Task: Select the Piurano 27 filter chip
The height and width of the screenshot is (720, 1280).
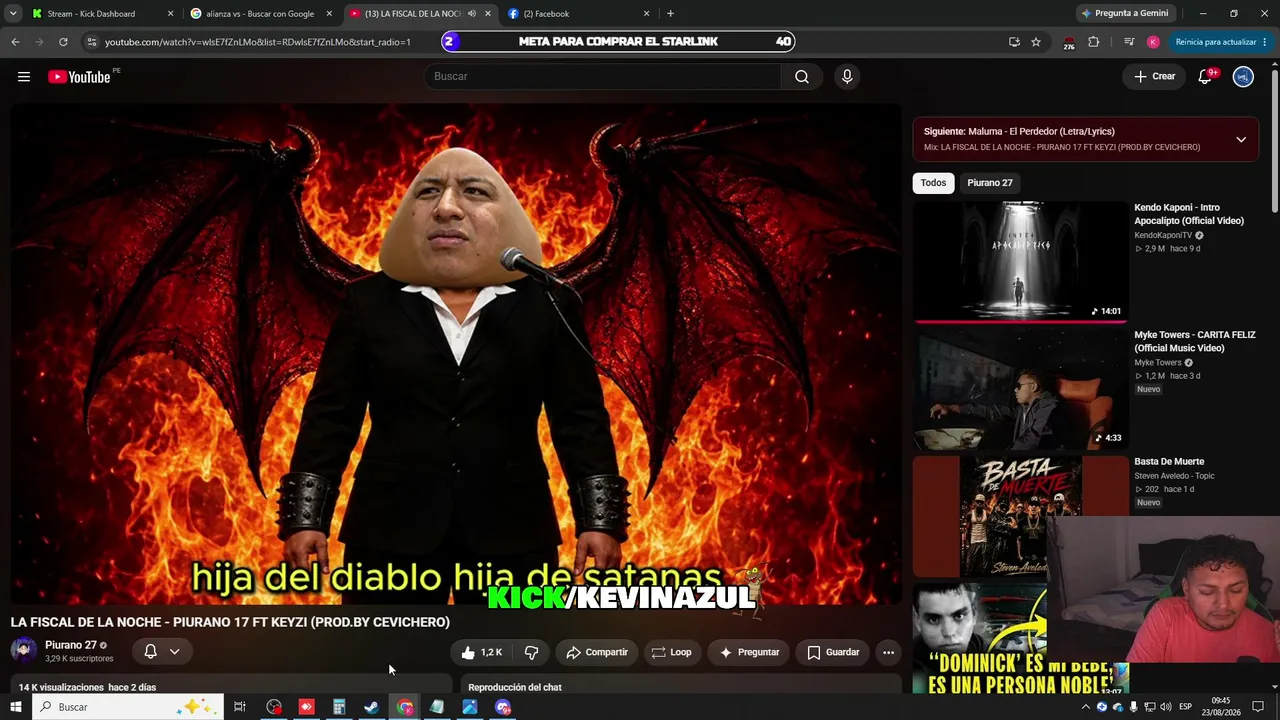Action: coord(990,183)
